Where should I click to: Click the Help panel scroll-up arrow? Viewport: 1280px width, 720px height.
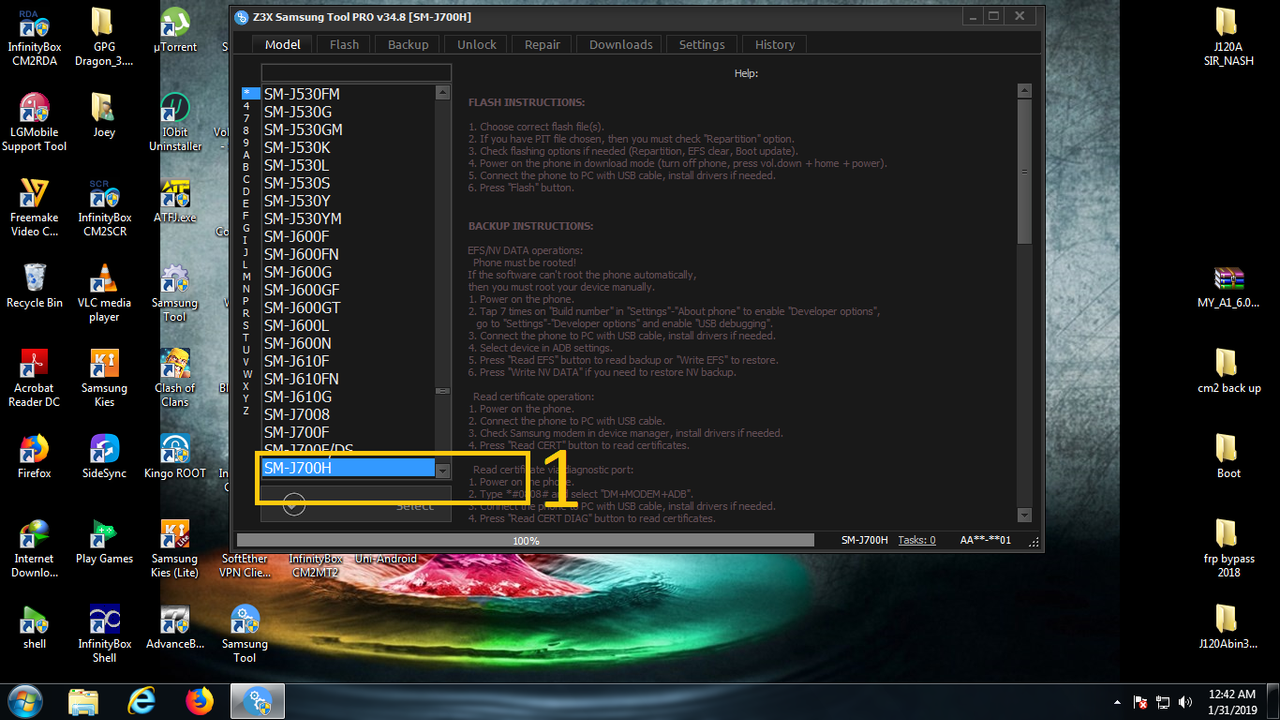pos(1024,91)
